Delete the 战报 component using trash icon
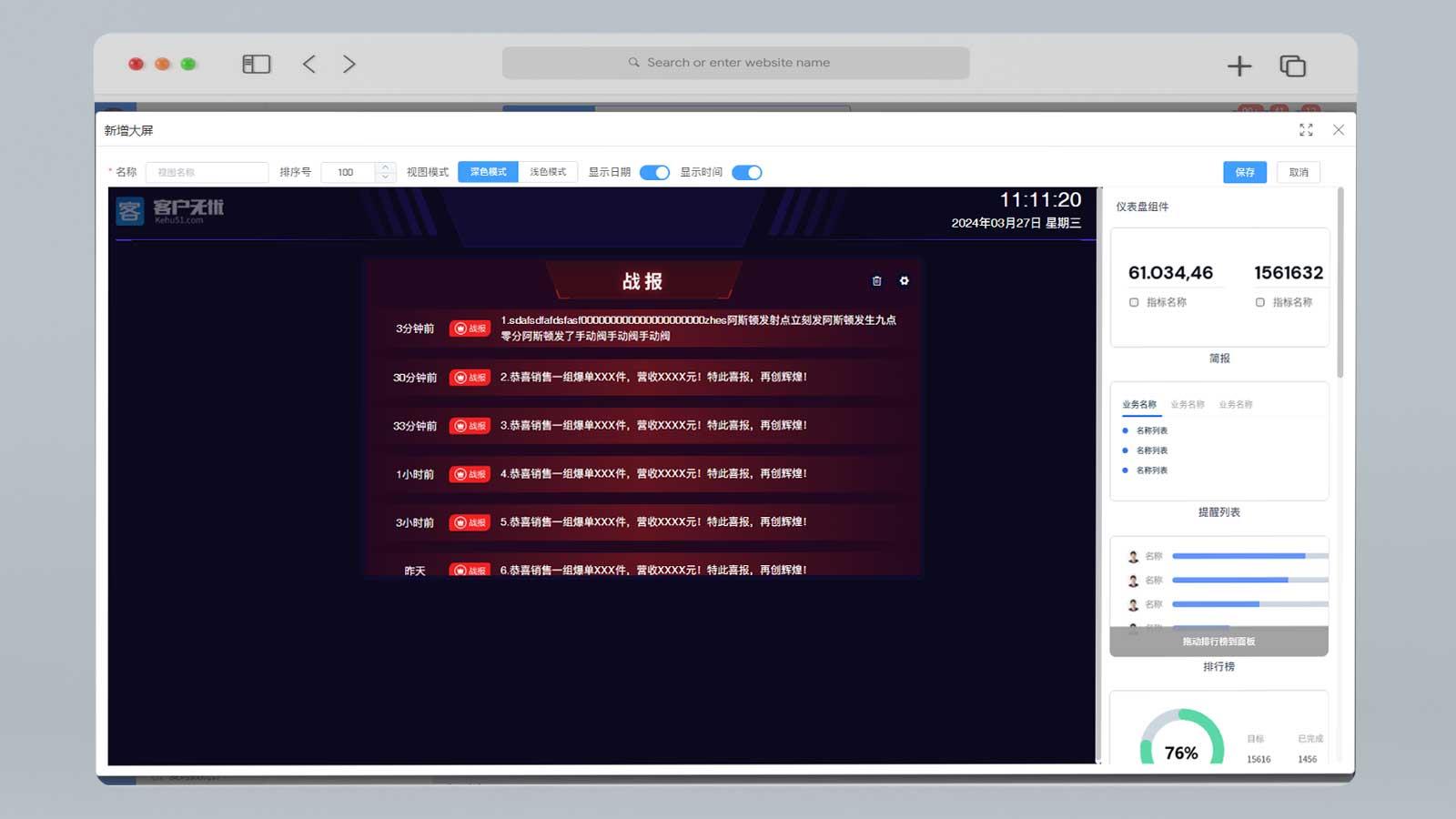 (876, 282)
